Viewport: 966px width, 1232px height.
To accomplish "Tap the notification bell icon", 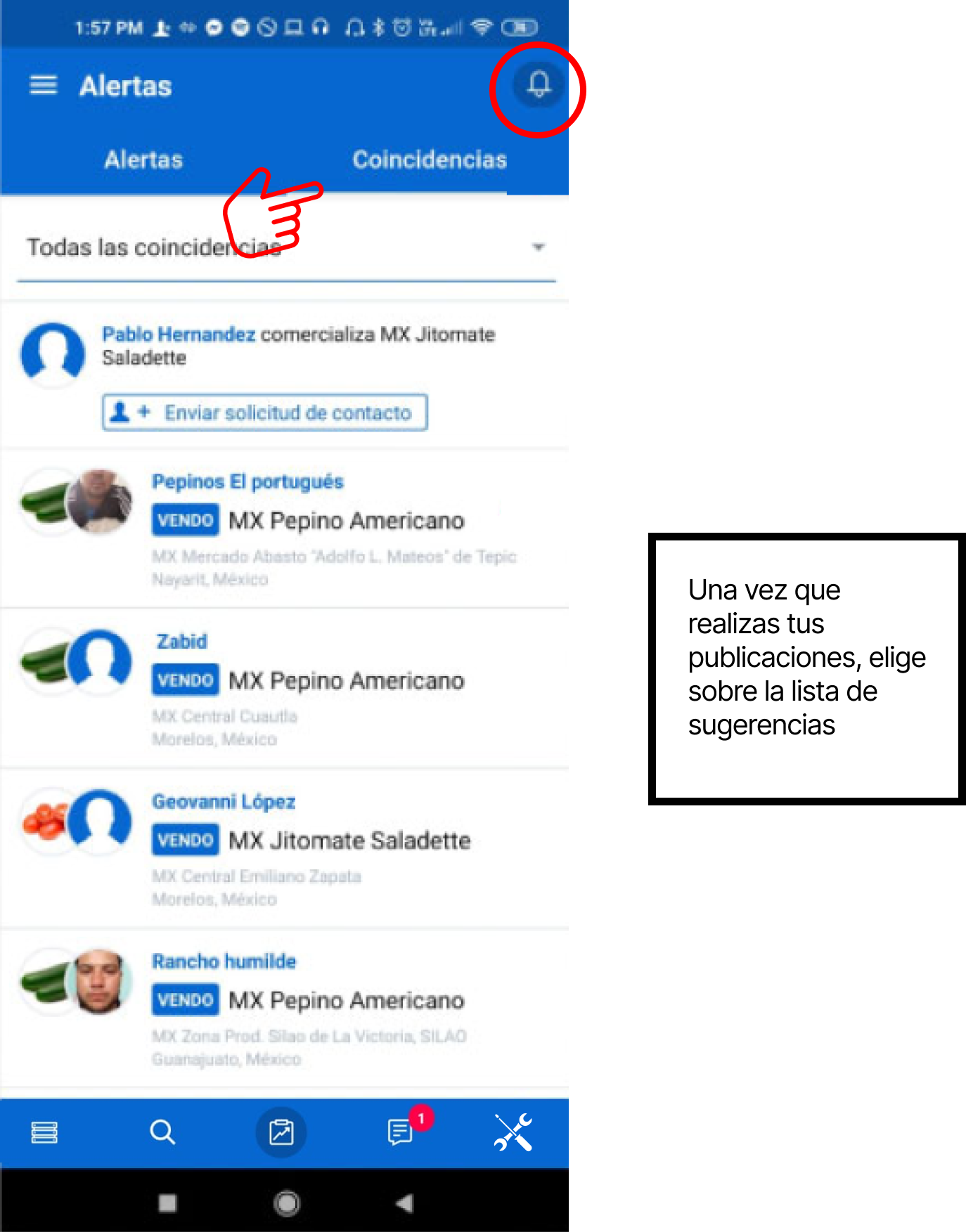I will [539, 85].
